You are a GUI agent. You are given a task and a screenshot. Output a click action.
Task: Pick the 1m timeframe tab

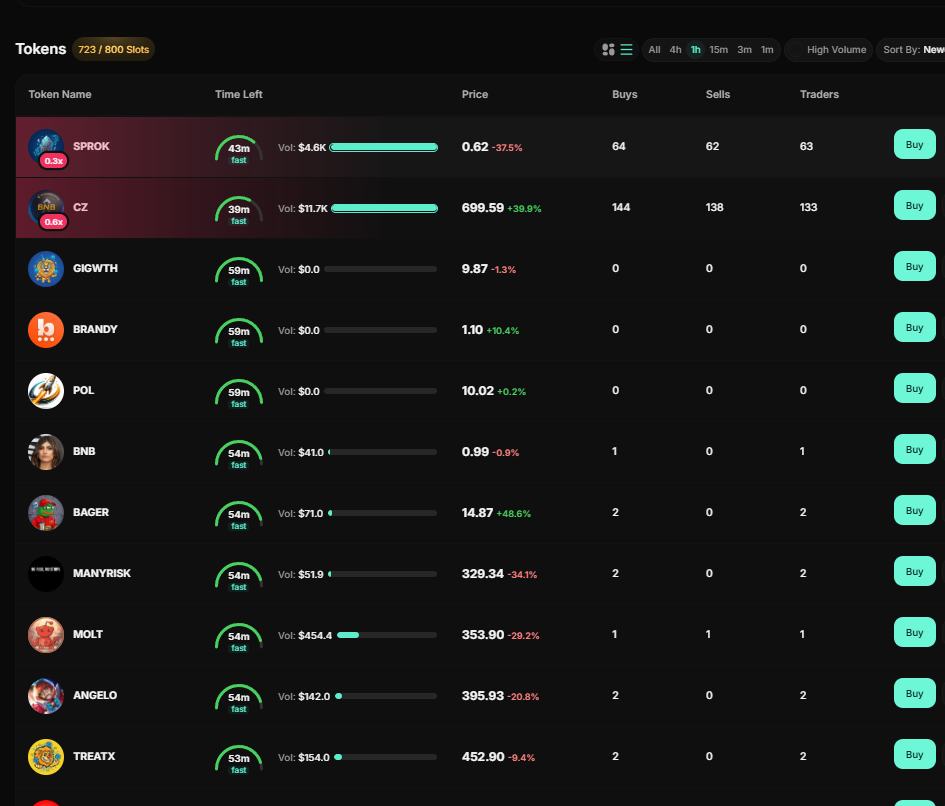tap(767, 49)
